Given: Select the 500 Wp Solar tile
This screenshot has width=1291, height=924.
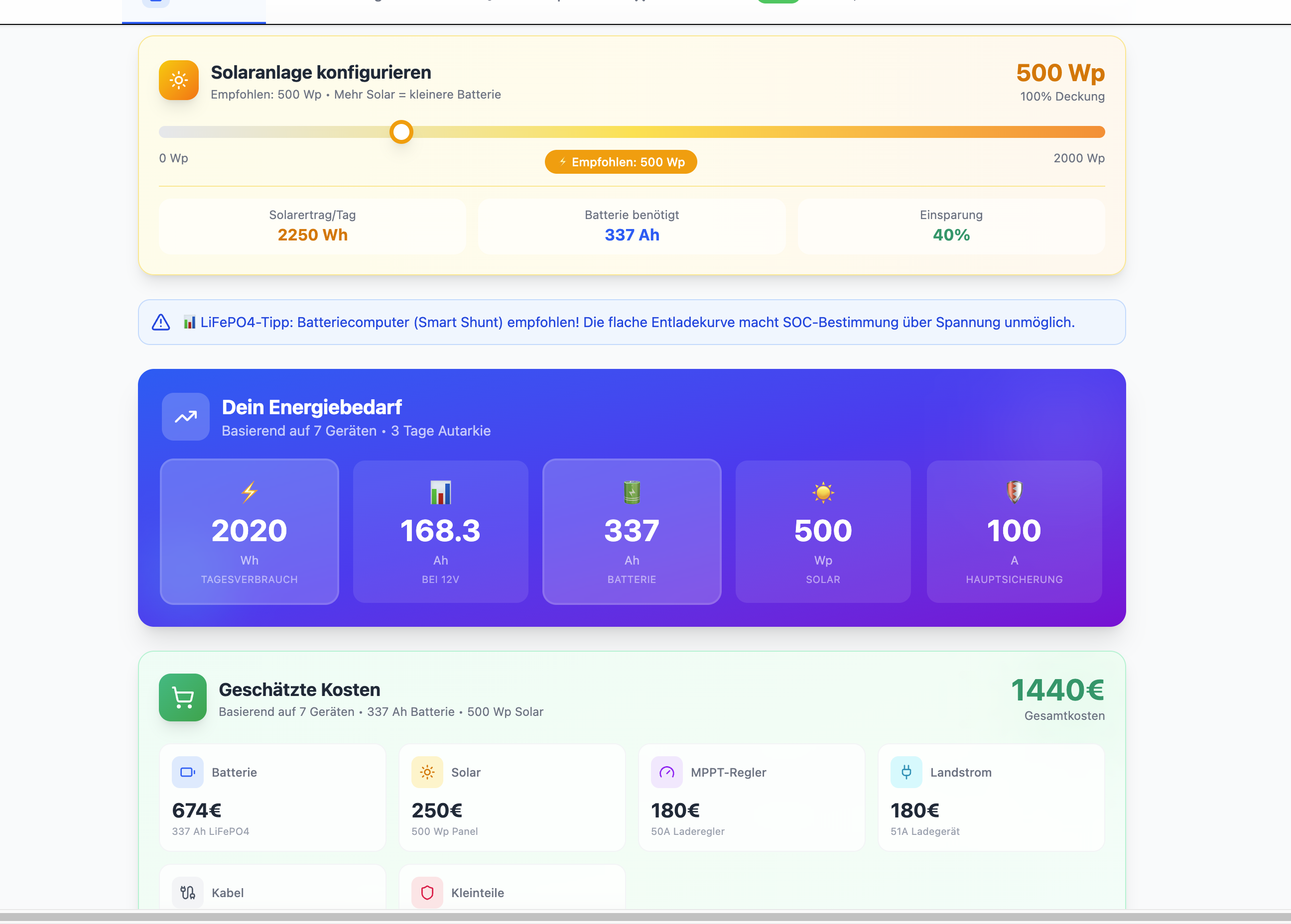Looking at the screenshot, I should [822, 532].
